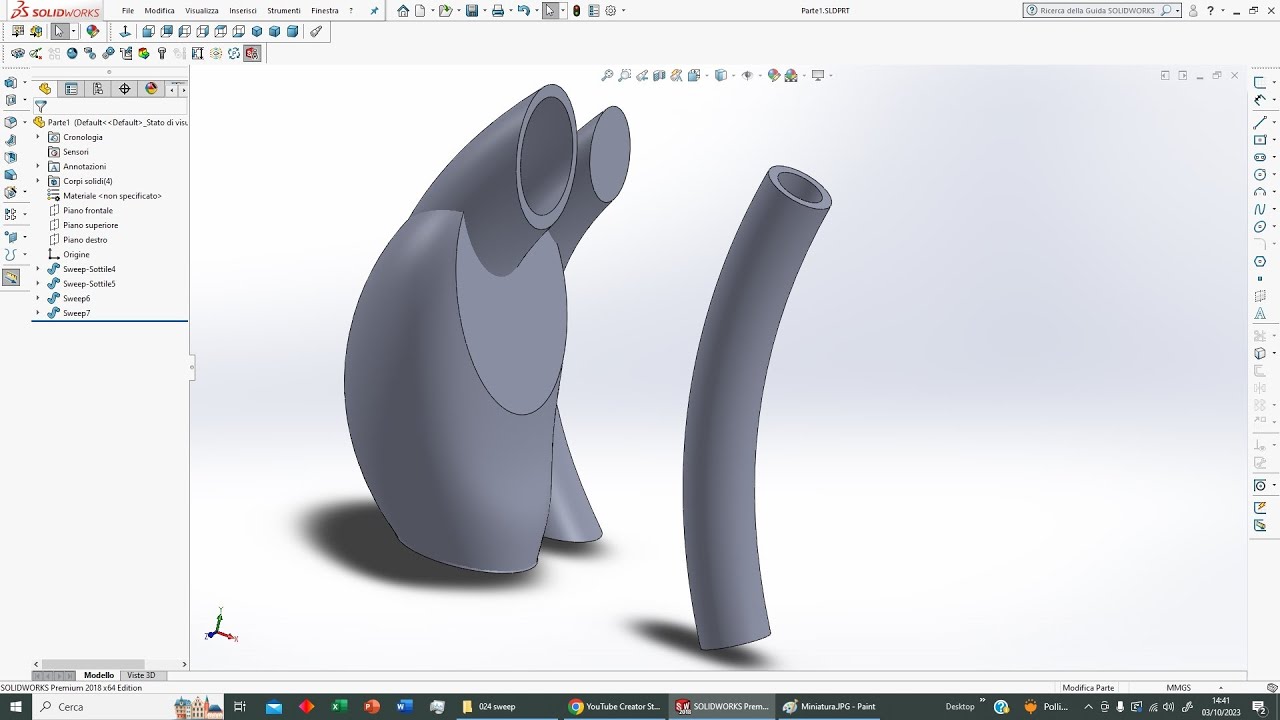Open YouTube Creator Studio Chrome taskbar button
1280x720 pixels.
tap(614, 706)
